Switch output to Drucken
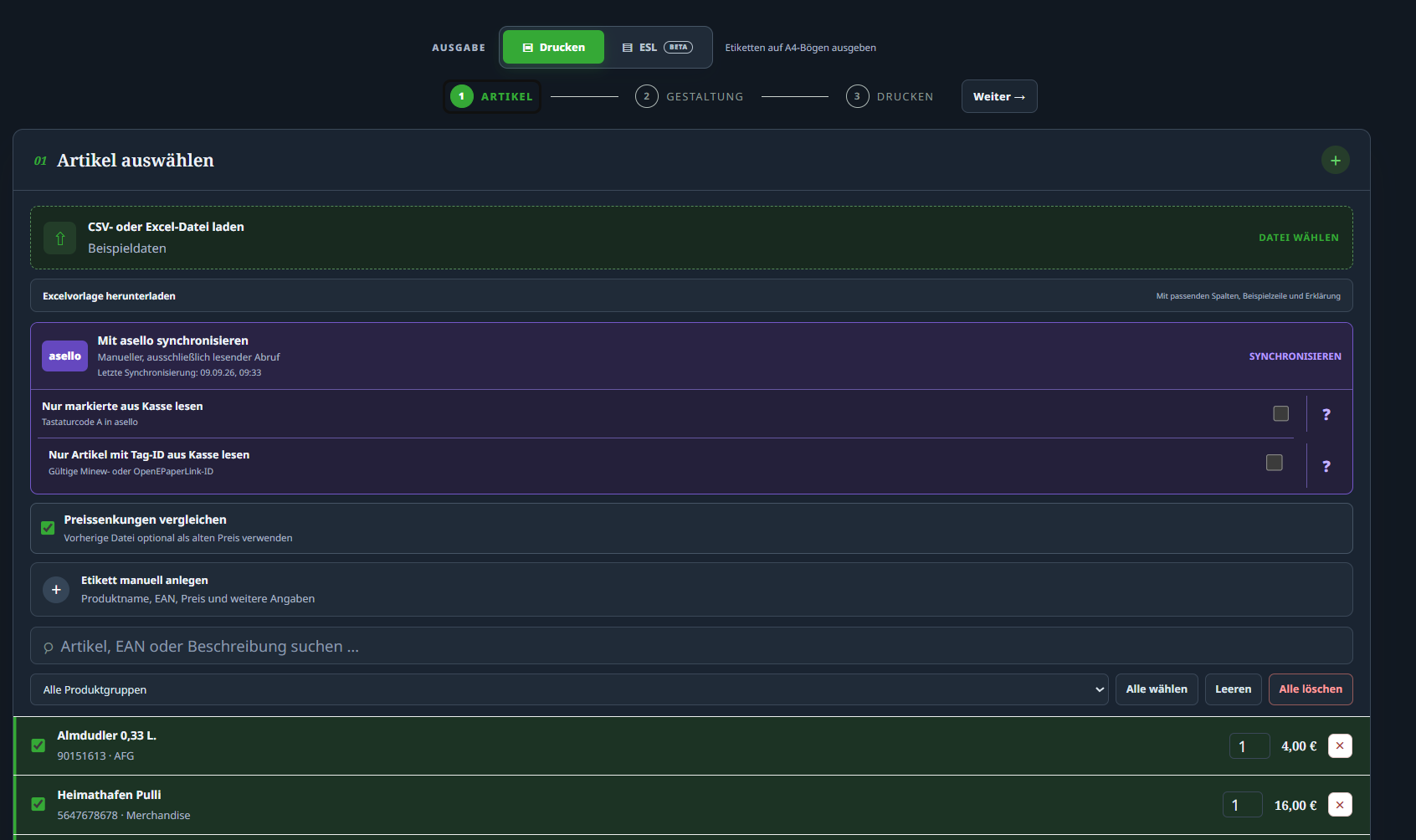Screen dimensions: 1416x840 tap(553, 47)
